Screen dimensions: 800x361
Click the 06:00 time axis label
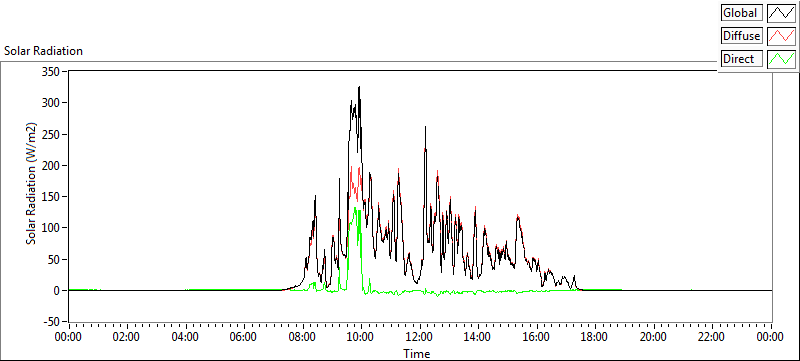coord(243,337)
